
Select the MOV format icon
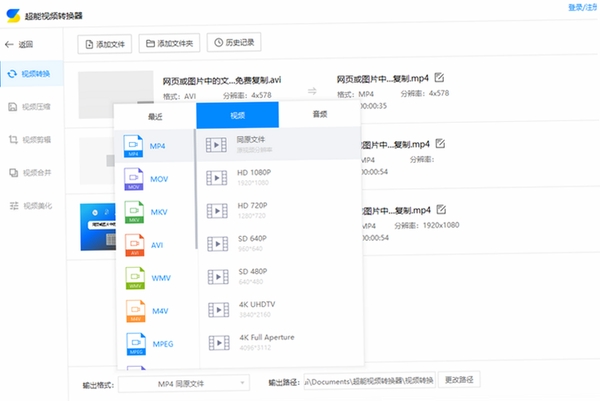pyautogui.click(x=134, y=179)
